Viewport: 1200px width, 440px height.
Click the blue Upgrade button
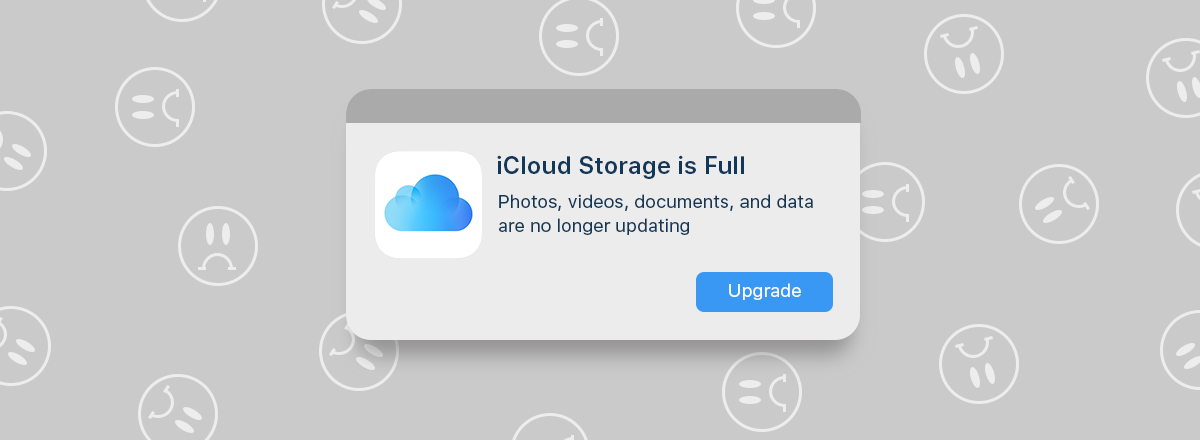pyautogui.click(x=764, y=292)
